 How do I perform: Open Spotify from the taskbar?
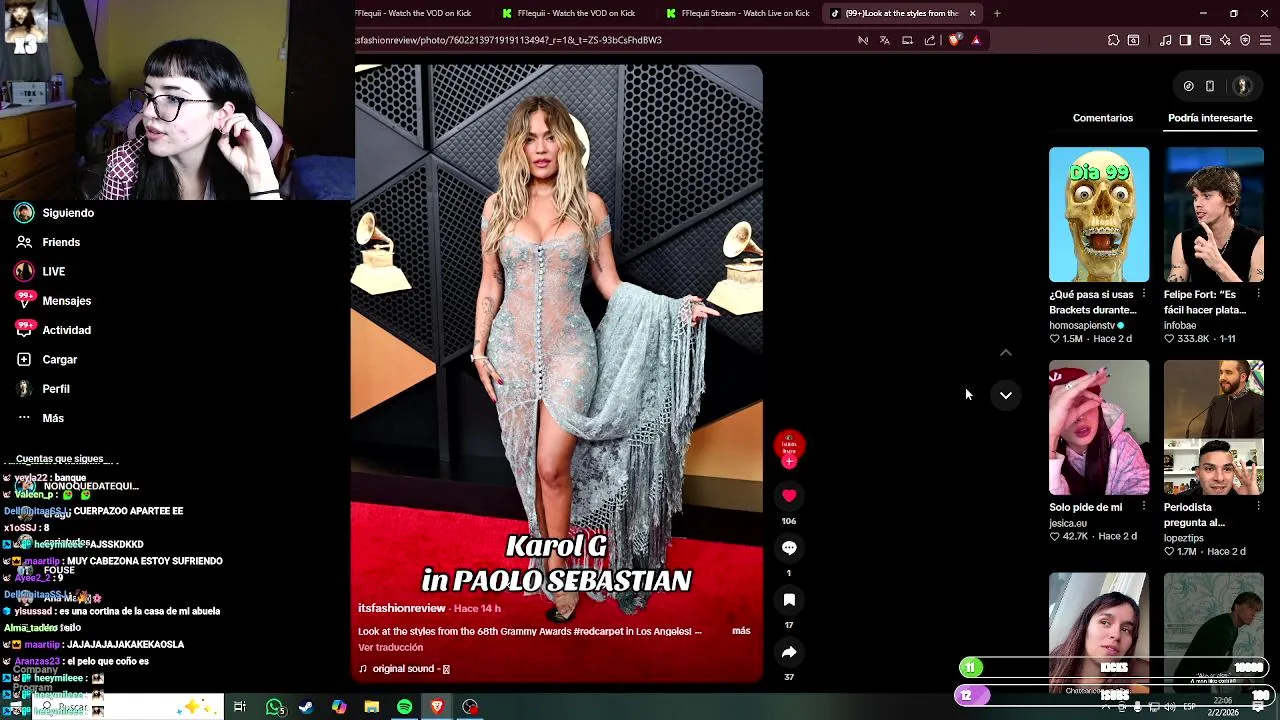coord(404,707)
